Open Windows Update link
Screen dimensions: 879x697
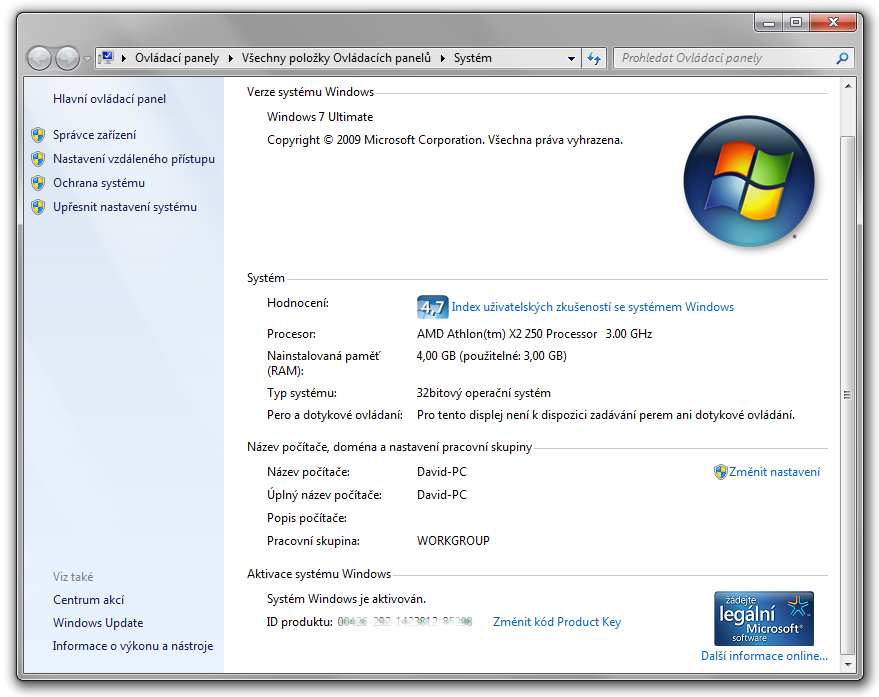pyautogui.click(x=98, y=623)
